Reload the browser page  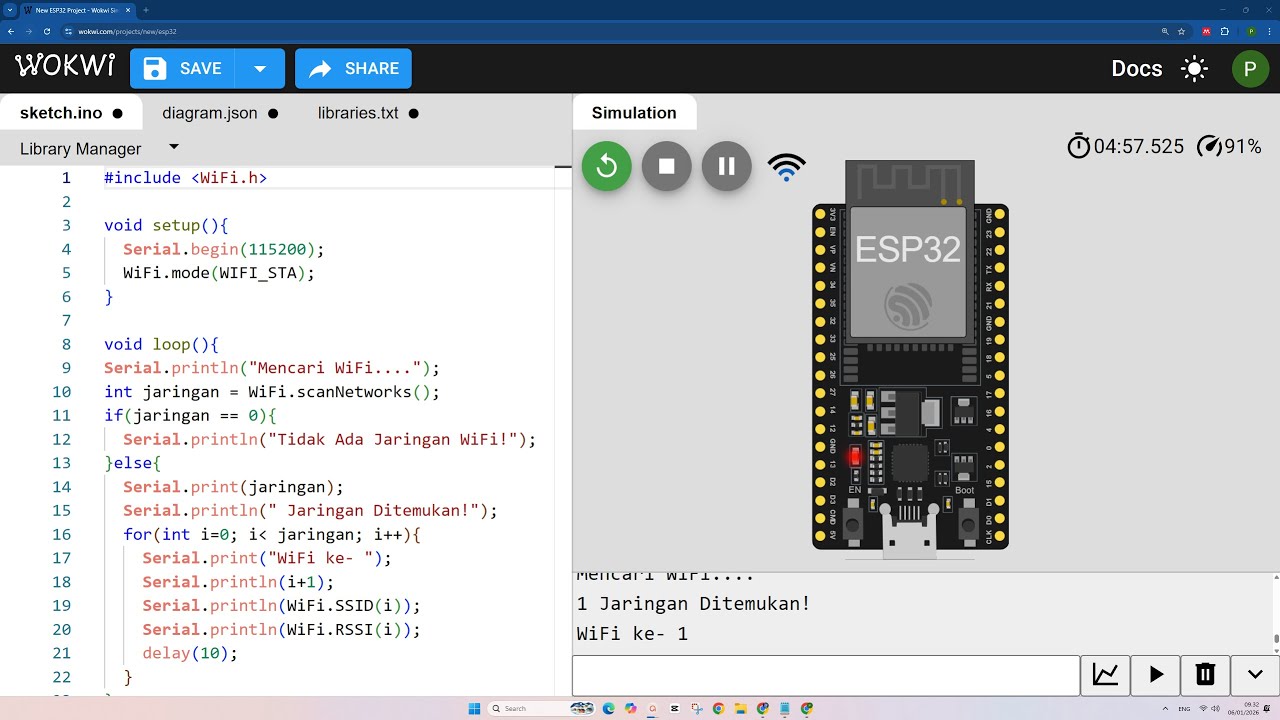point(46,31)
